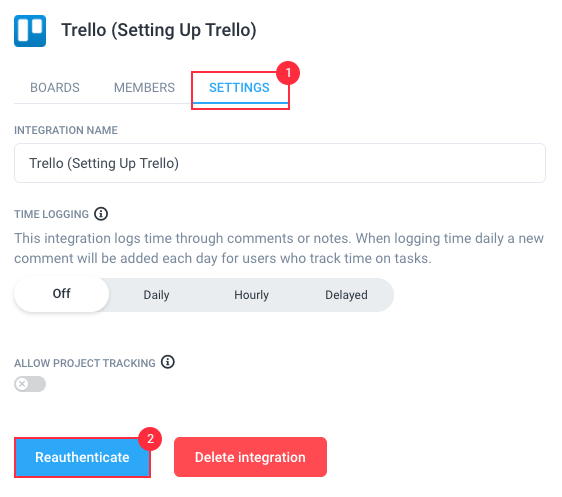Switch time logging to Delayed
Screen dimensions: 562x497
pos(346,295)
